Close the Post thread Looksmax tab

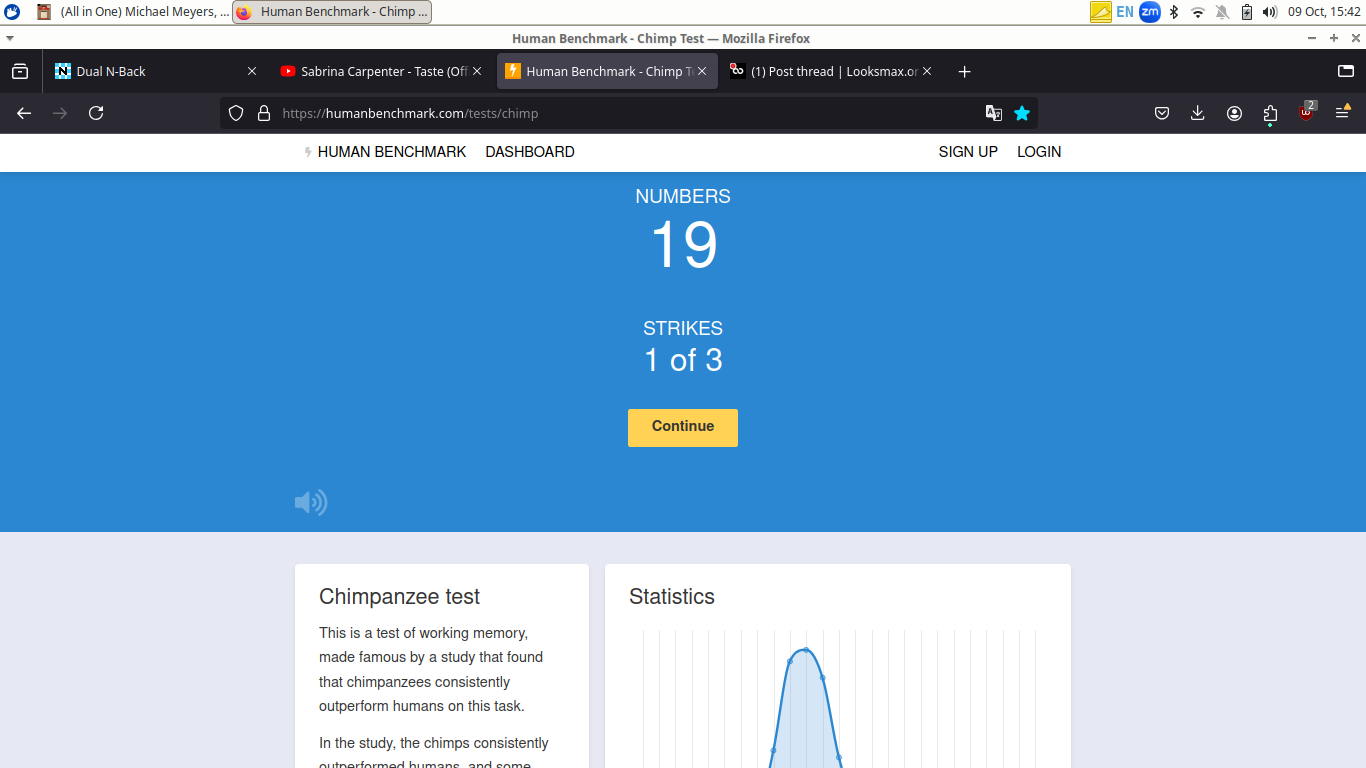pyautogui.click(x=927, y=71)
